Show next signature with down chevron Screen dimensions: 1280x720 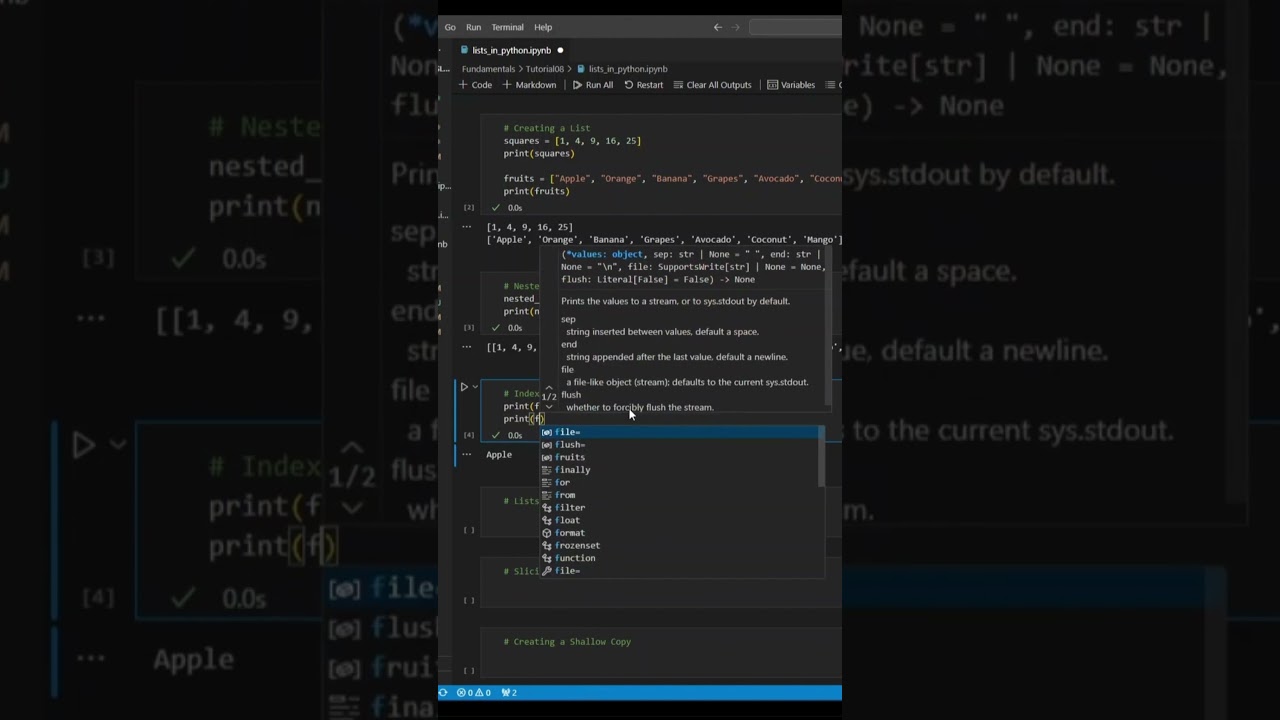(x=549, y=407)
